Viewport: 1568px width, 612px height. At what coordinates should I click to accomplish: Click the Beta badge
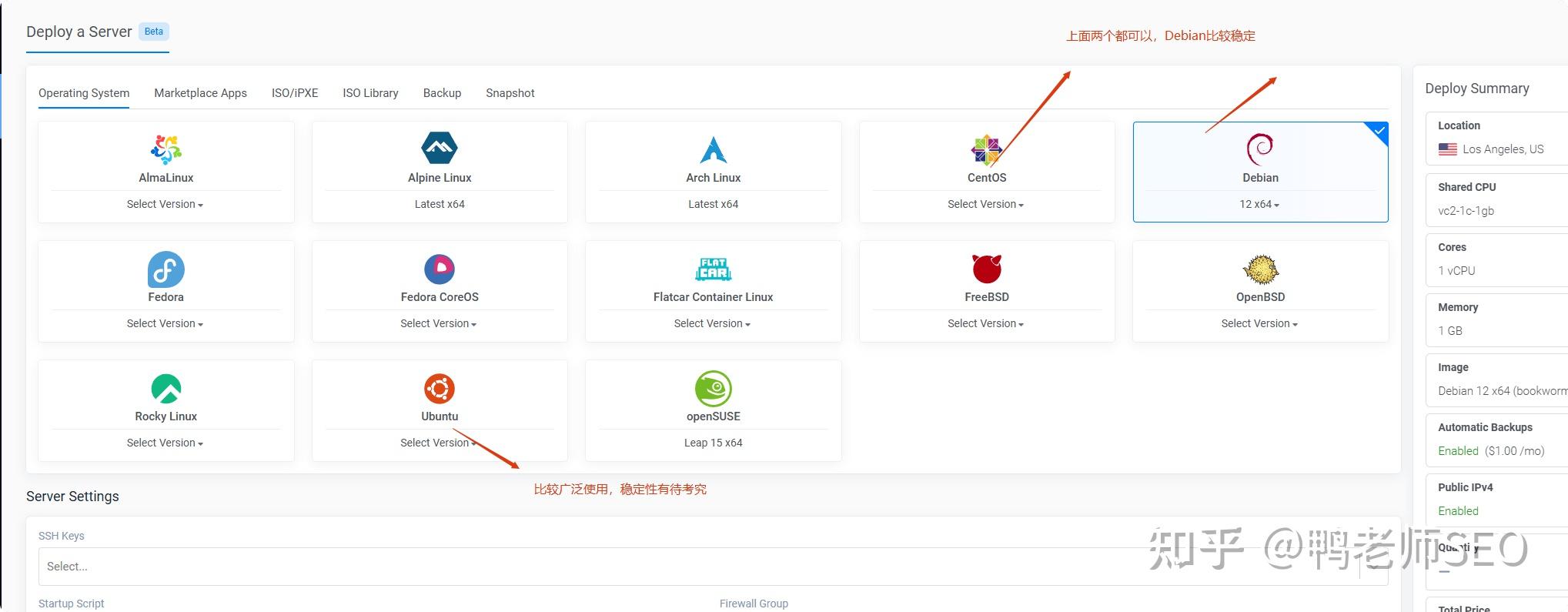point(154,32)
